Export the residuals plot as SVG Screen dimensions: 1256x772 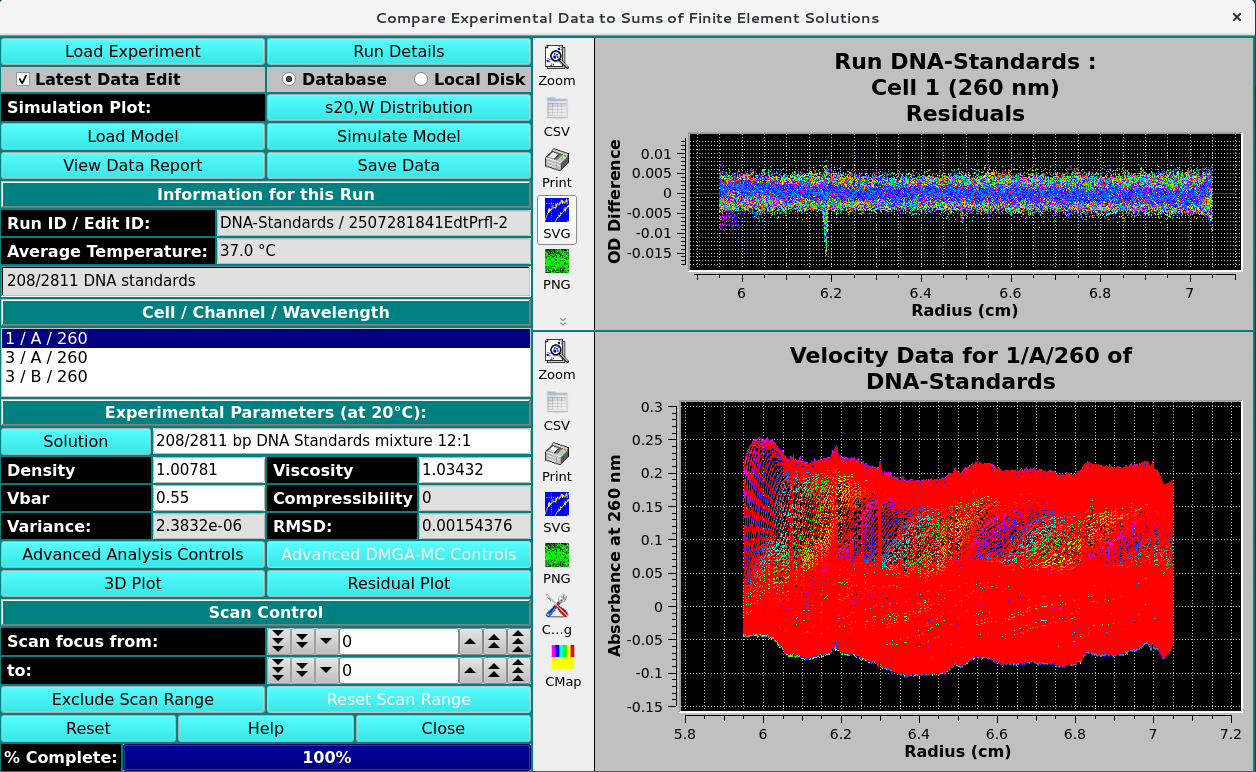(557, 212)
